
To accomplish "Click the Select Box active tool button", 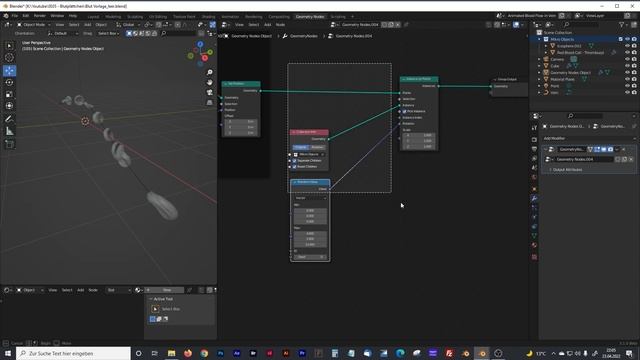I will [155, 309].
